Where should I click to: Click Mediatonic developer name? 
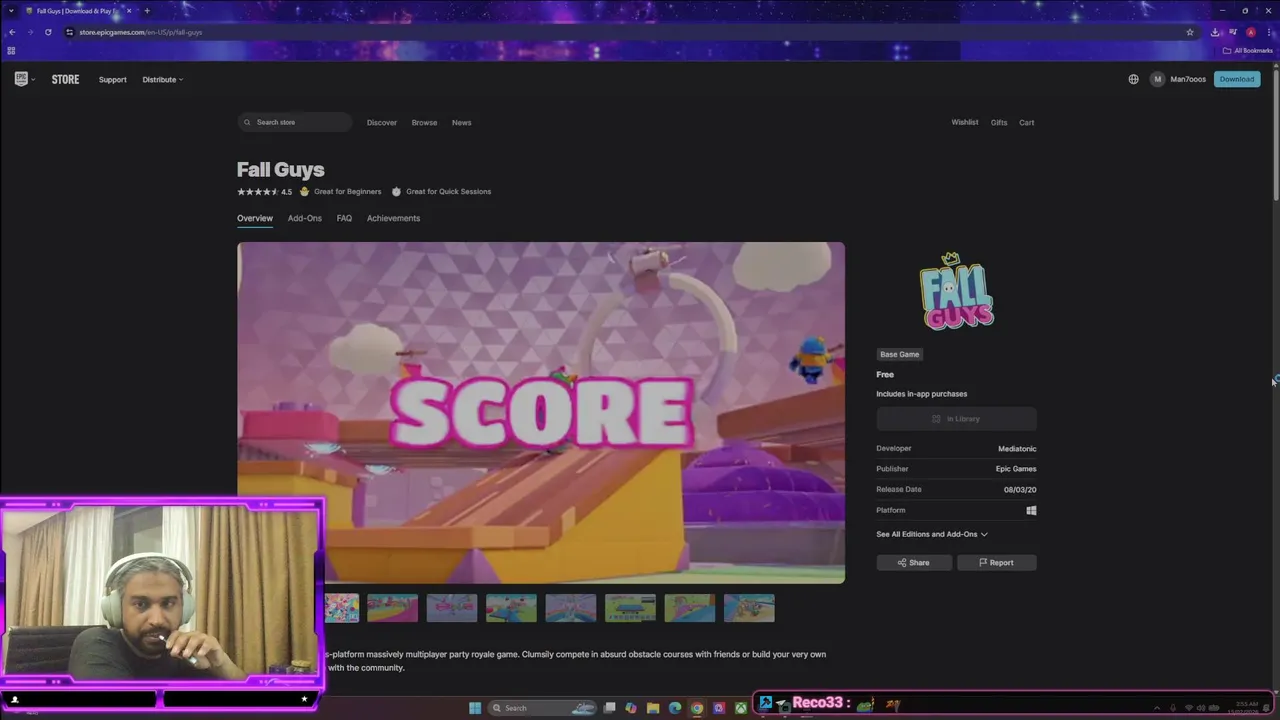coord(1017,448)
